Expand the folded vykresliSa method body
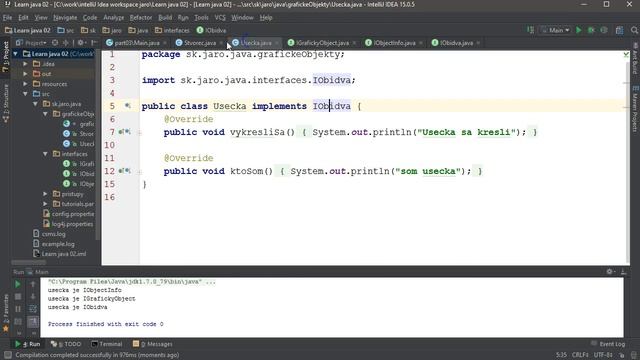 coord(139,132)
